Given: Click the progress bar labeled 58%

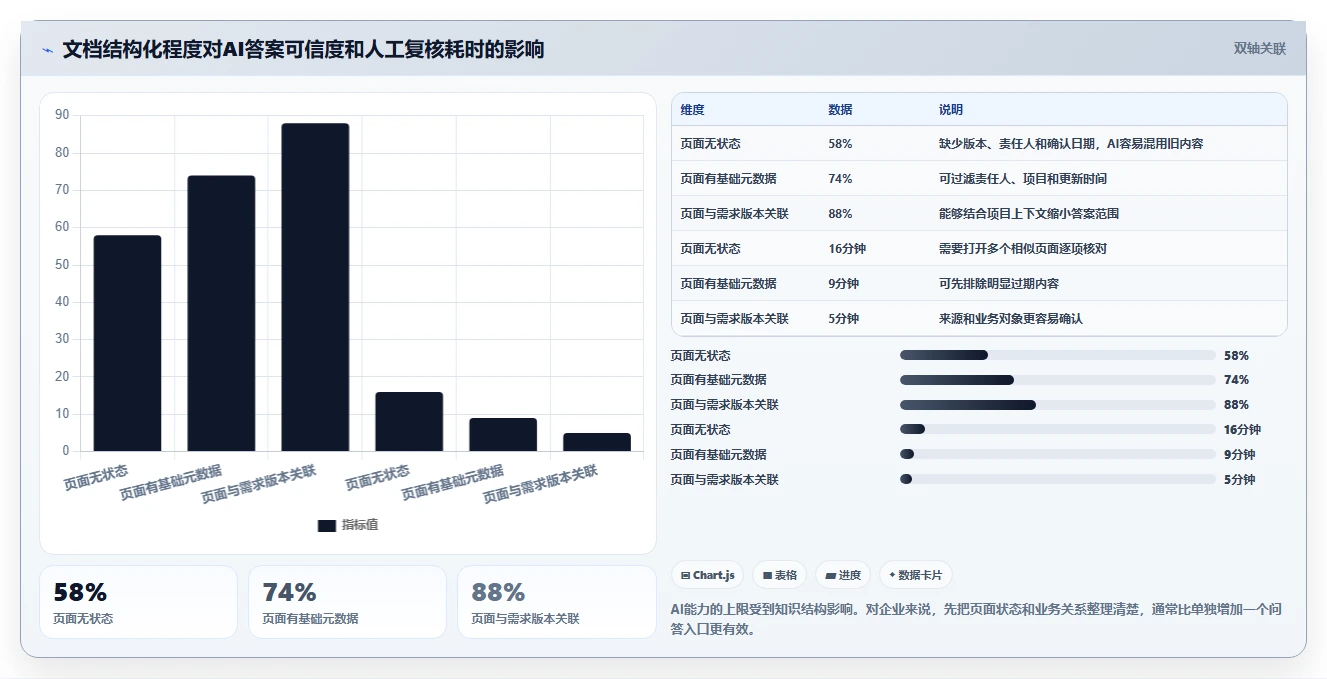Looking at the screenshot, I should pyautogui.click(x=1058, y=355).
